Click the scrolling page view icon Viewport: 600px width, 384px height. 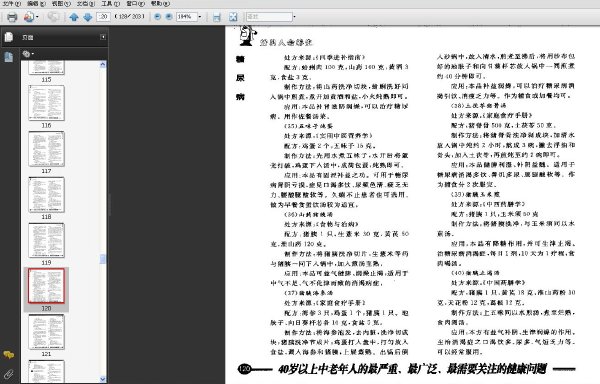[217, 17]
